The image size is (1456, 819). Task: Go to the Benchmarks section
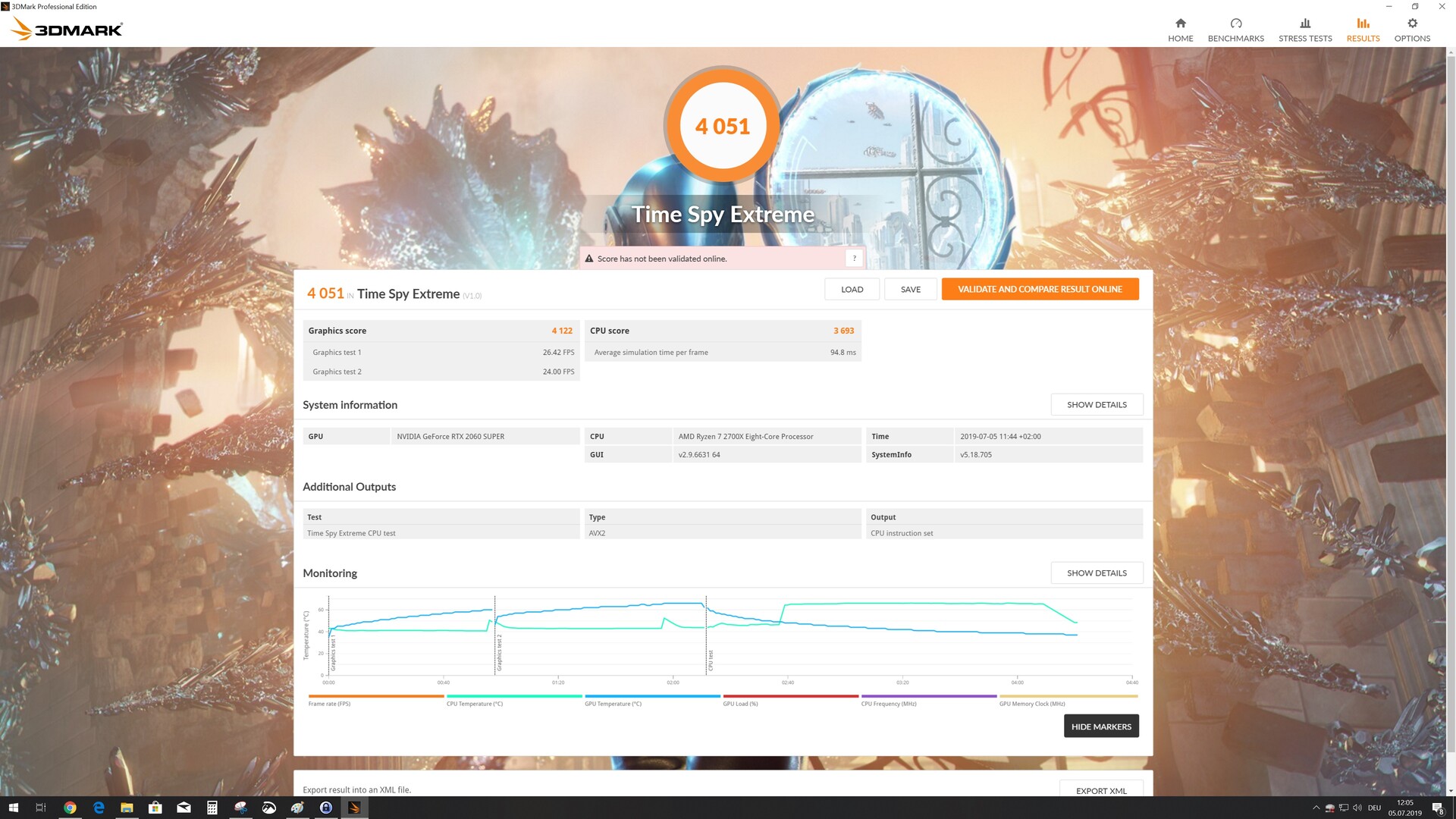tap(1235, 30)
